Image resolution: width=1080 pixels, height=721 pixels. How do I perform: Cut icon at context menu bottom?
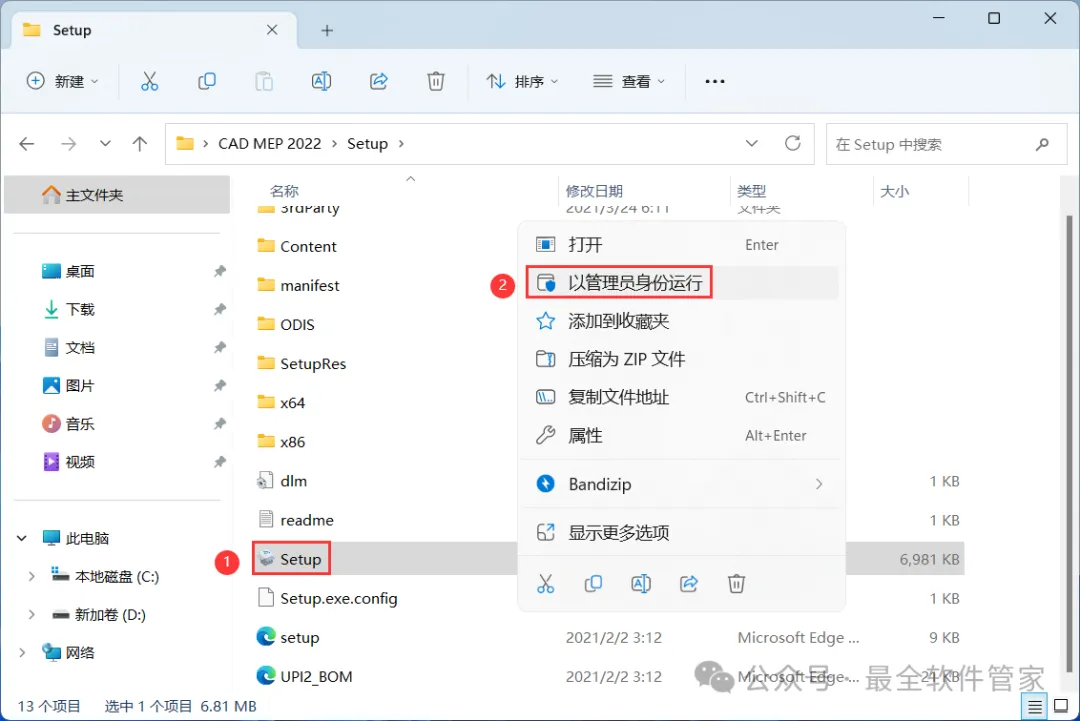pyautogui.click(x=546, y=584)
